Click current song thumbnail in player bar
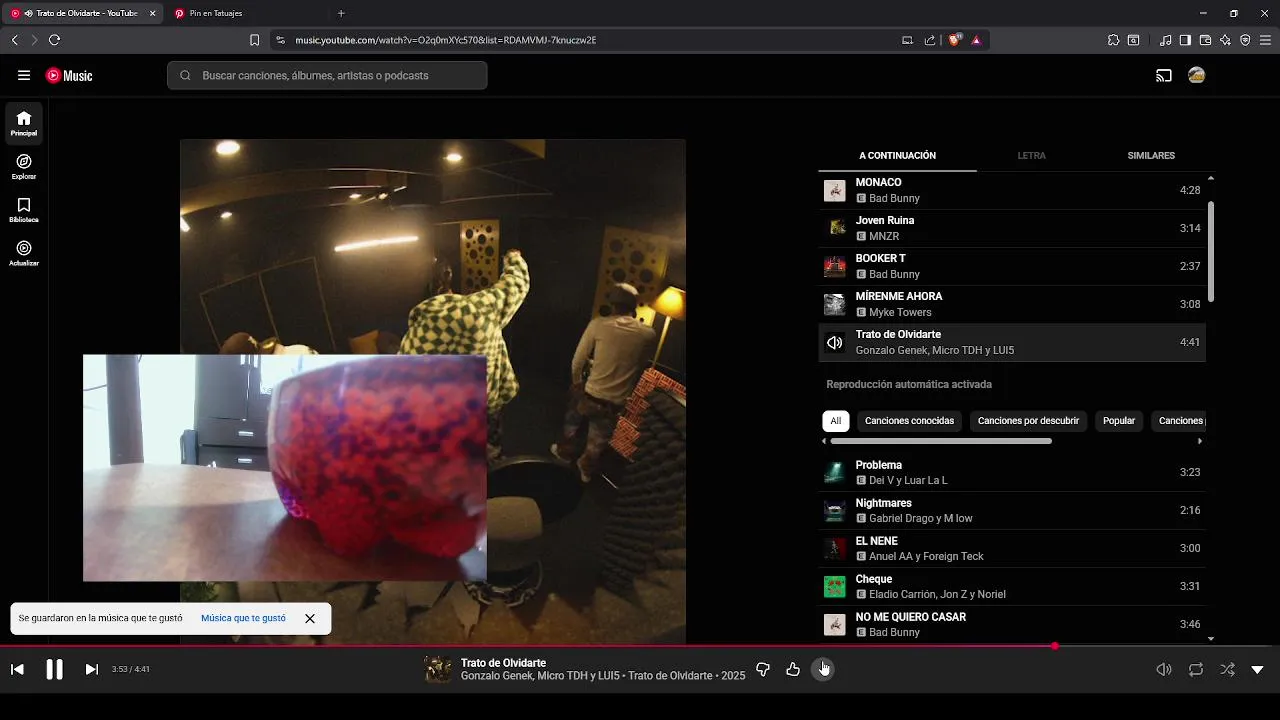1280x720 pixels. [x=438, y=669]
